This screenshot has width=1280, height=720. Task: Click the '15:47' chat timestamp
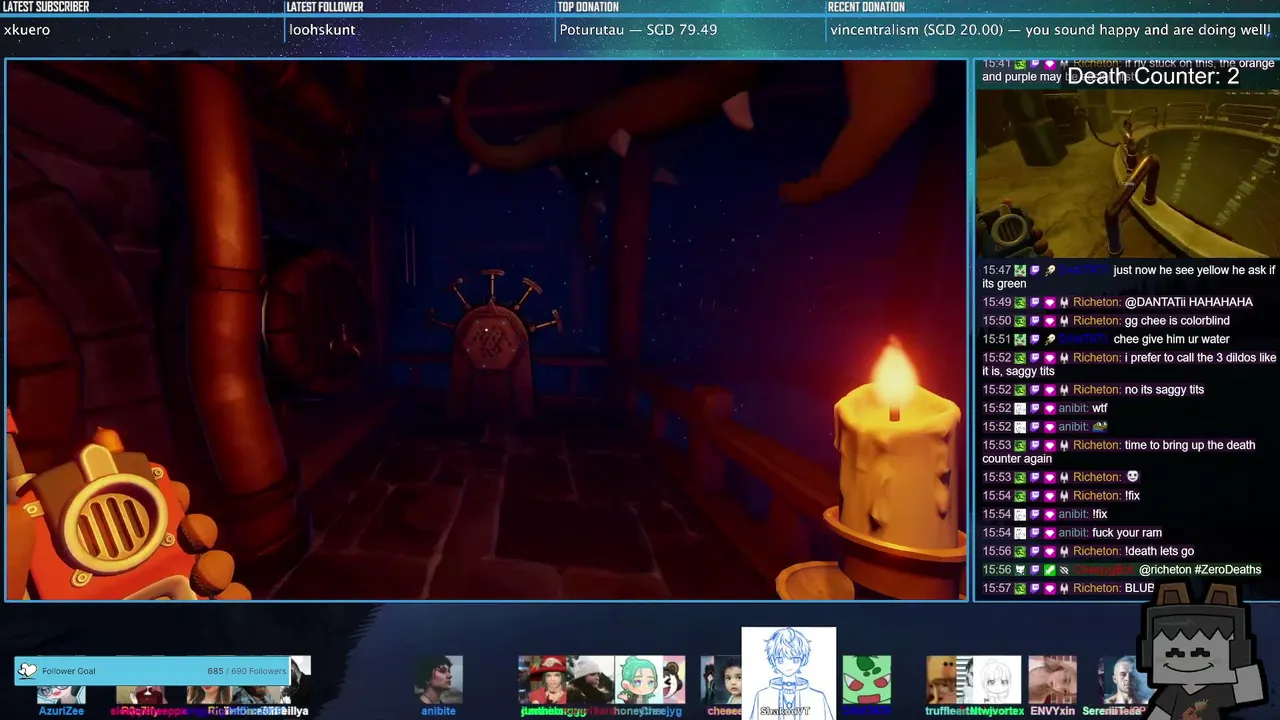tap(997, 271)
